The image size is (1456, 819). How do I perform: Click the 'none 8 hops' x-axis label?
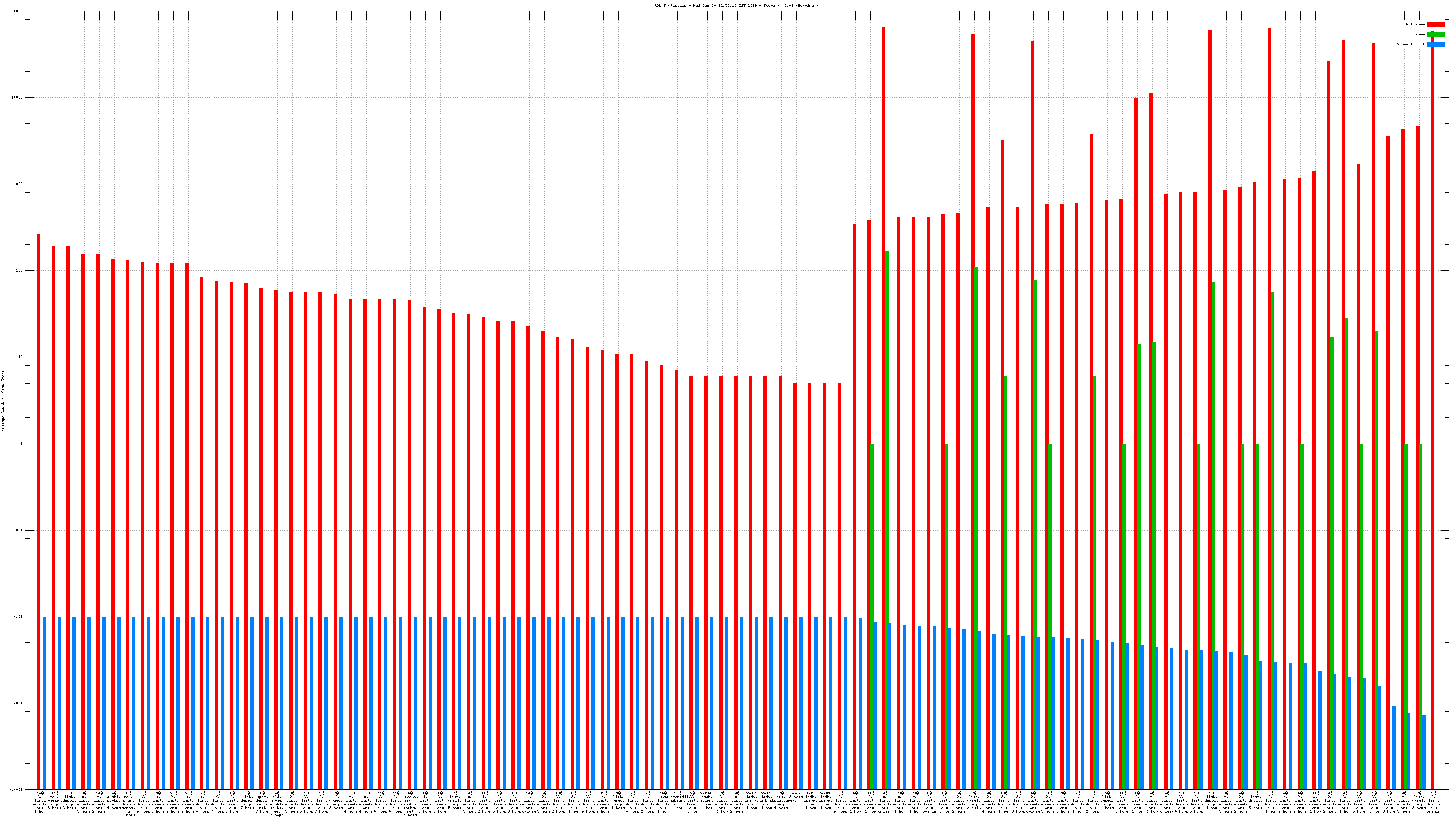click(796, 795)
